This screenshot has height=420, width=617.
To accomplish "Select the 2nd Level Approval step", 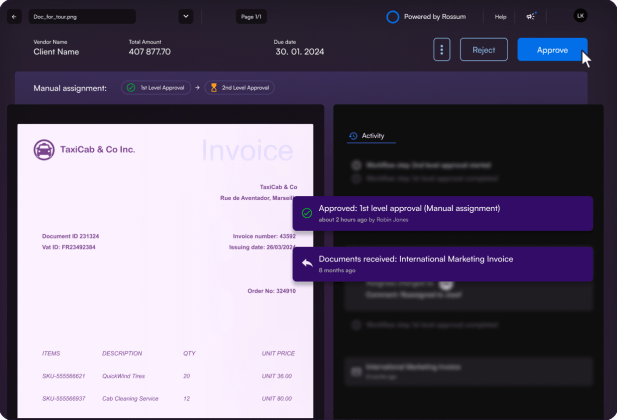I will (239, 88).
